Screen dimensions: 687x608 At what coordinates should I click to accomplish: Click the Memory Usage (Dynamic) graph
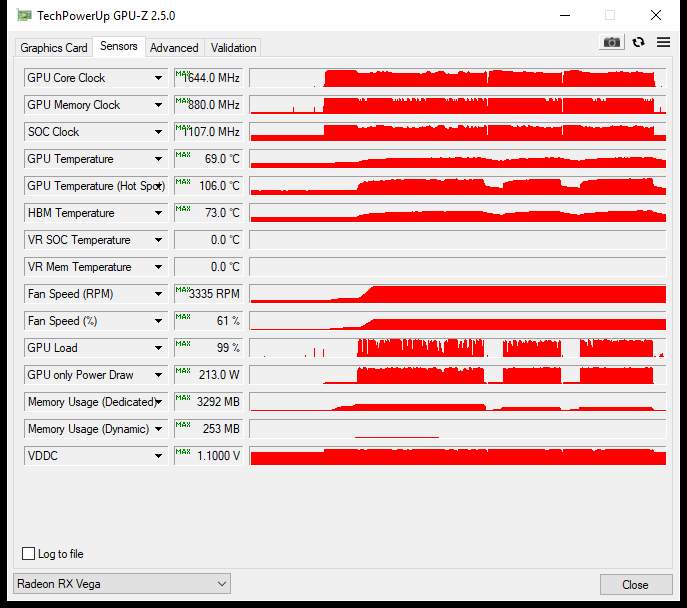click(458, 429)
